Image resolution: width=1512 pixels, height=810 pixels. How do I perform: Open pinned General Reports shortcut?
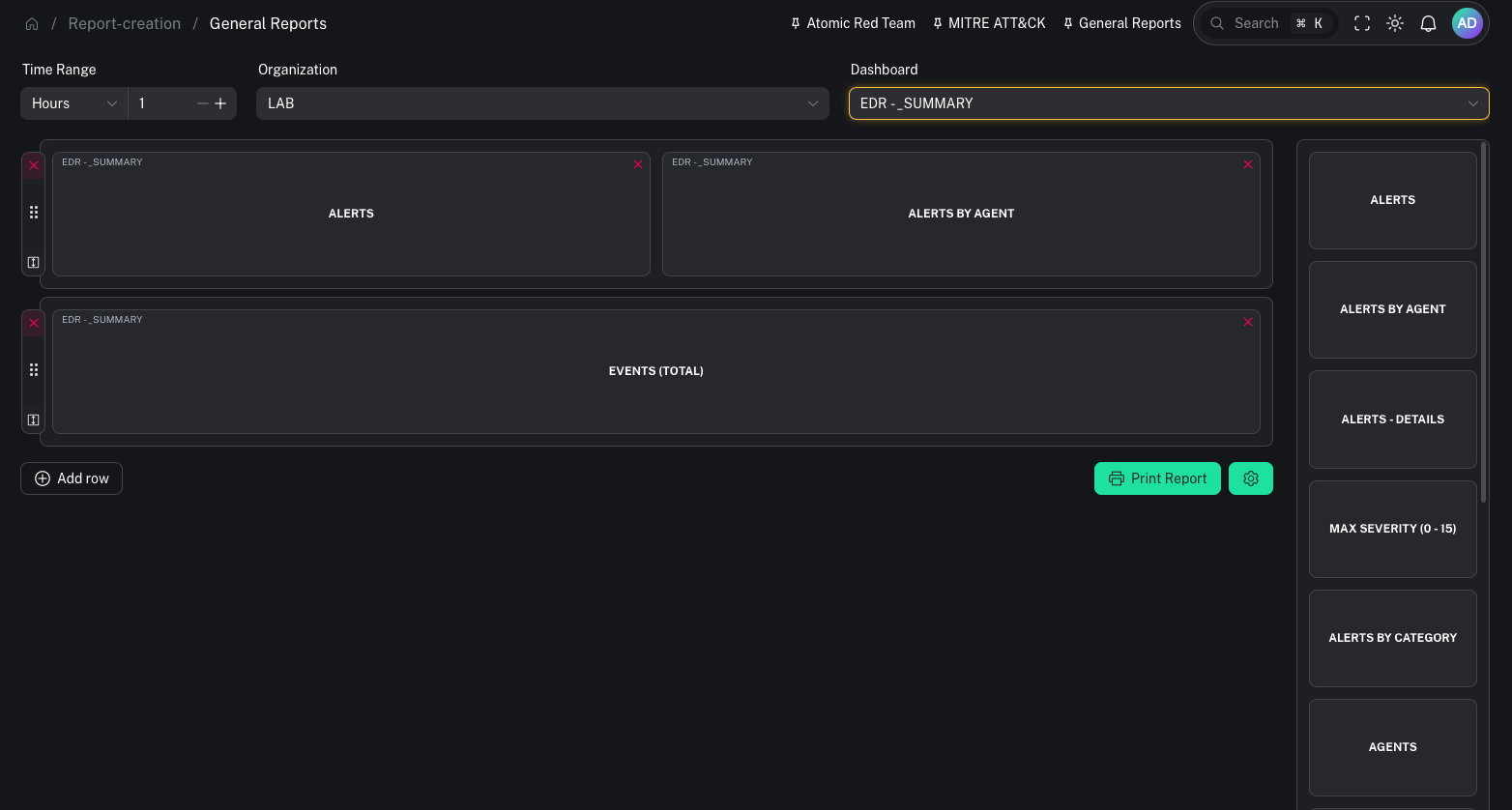(1121, 23)
